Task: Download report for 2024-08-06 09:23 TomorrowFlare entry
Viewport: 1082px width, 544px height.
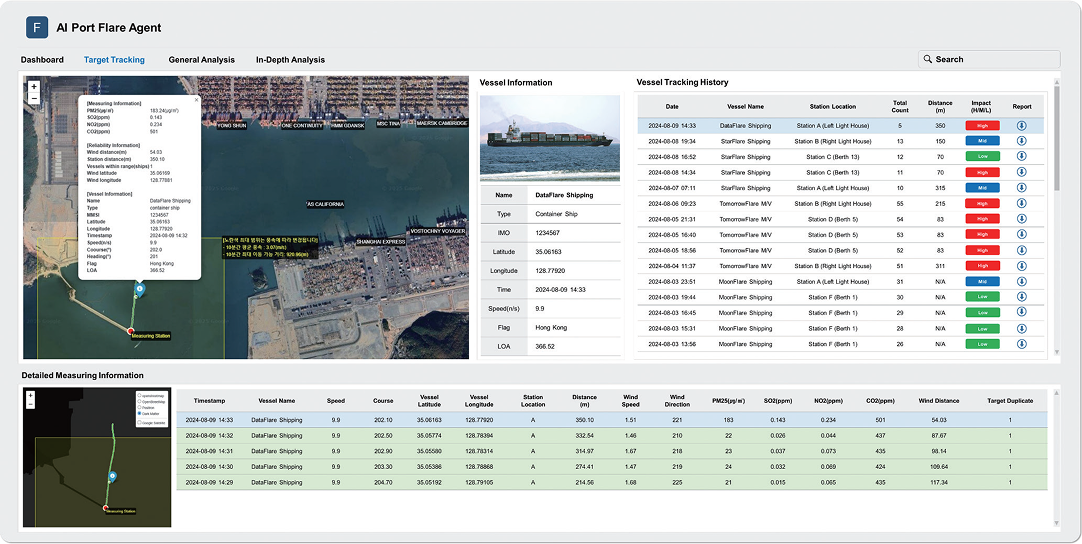Action: click(x=1022, y=203)
